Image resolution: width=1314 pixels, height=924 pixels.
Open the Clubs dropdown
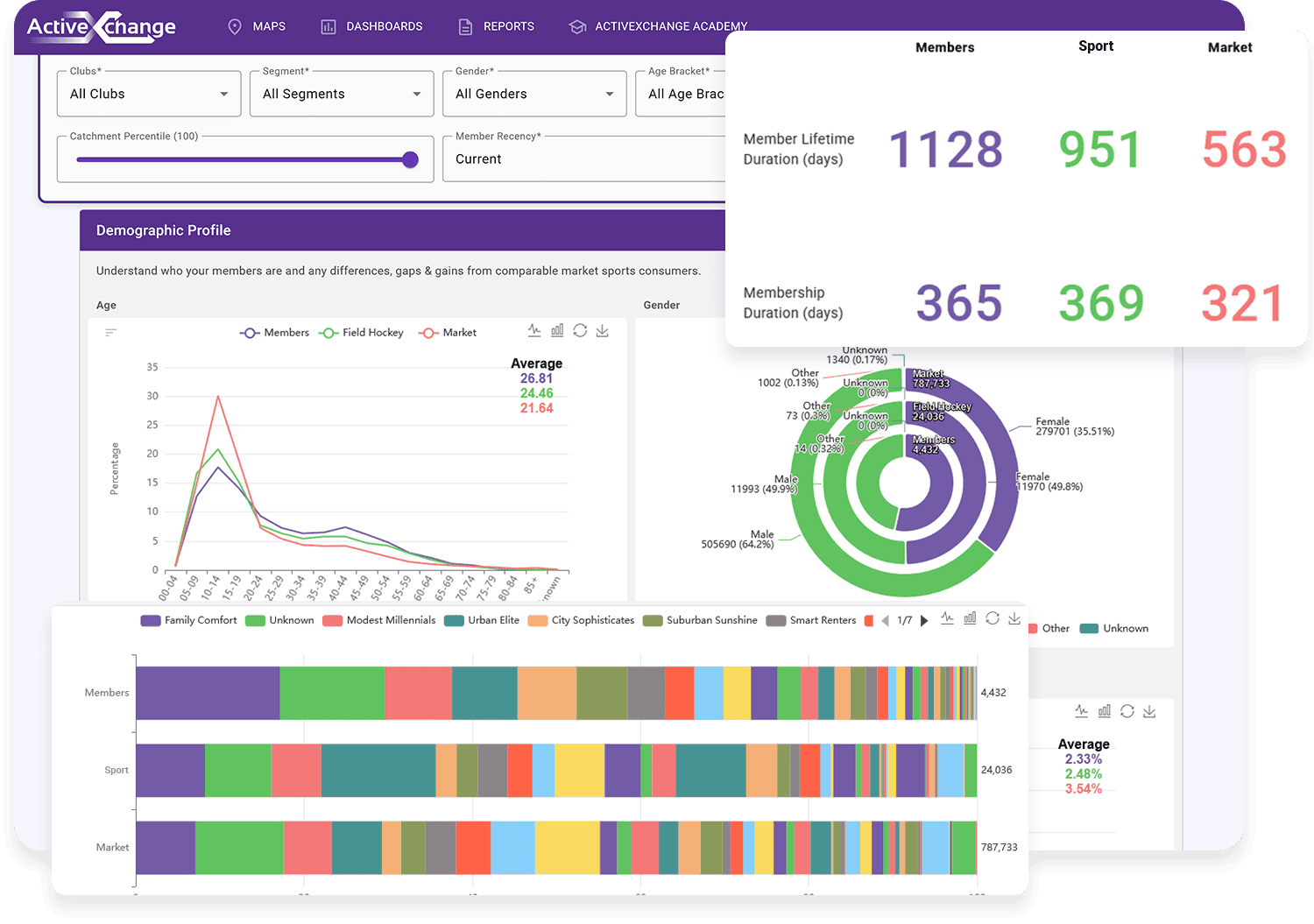(x=149, y=94)
